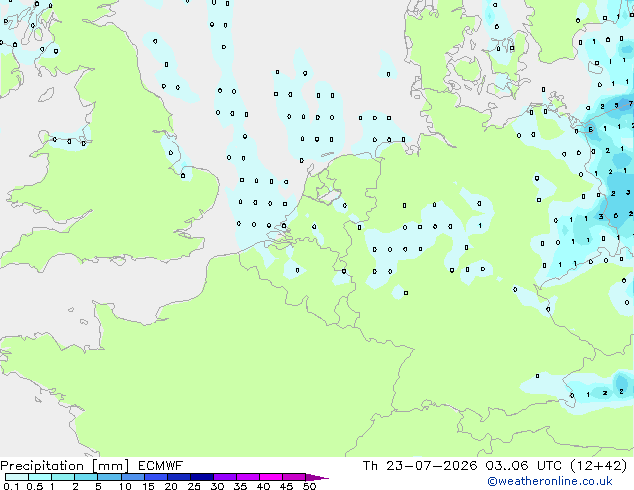
Task: Choose the 25–30 mm navy legend swatch
Action: pyautogui.click(x=202, y=477)
